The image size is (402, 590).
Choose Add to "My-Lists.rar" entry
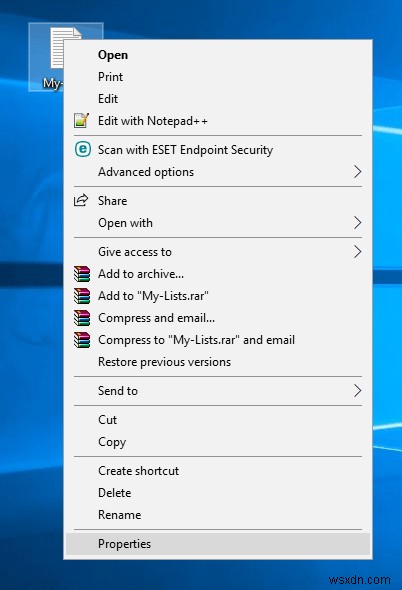218,296
